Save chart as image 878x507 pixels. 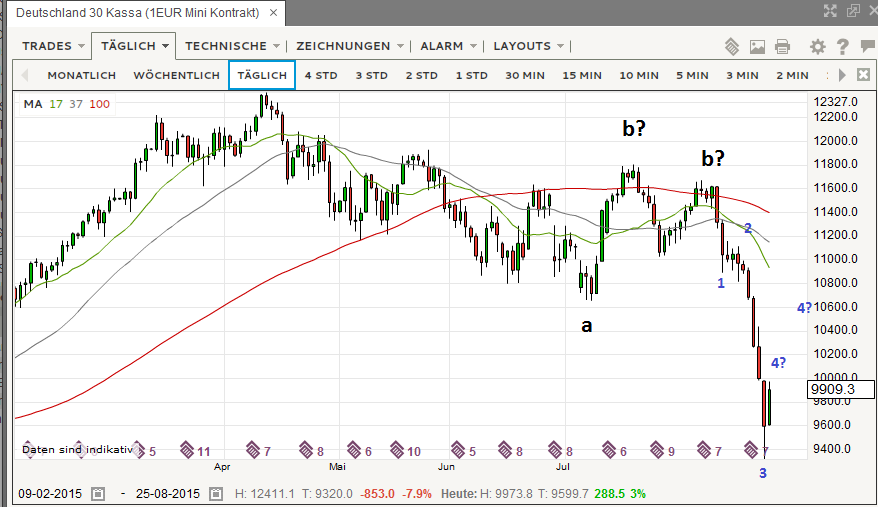pos(757,46)
